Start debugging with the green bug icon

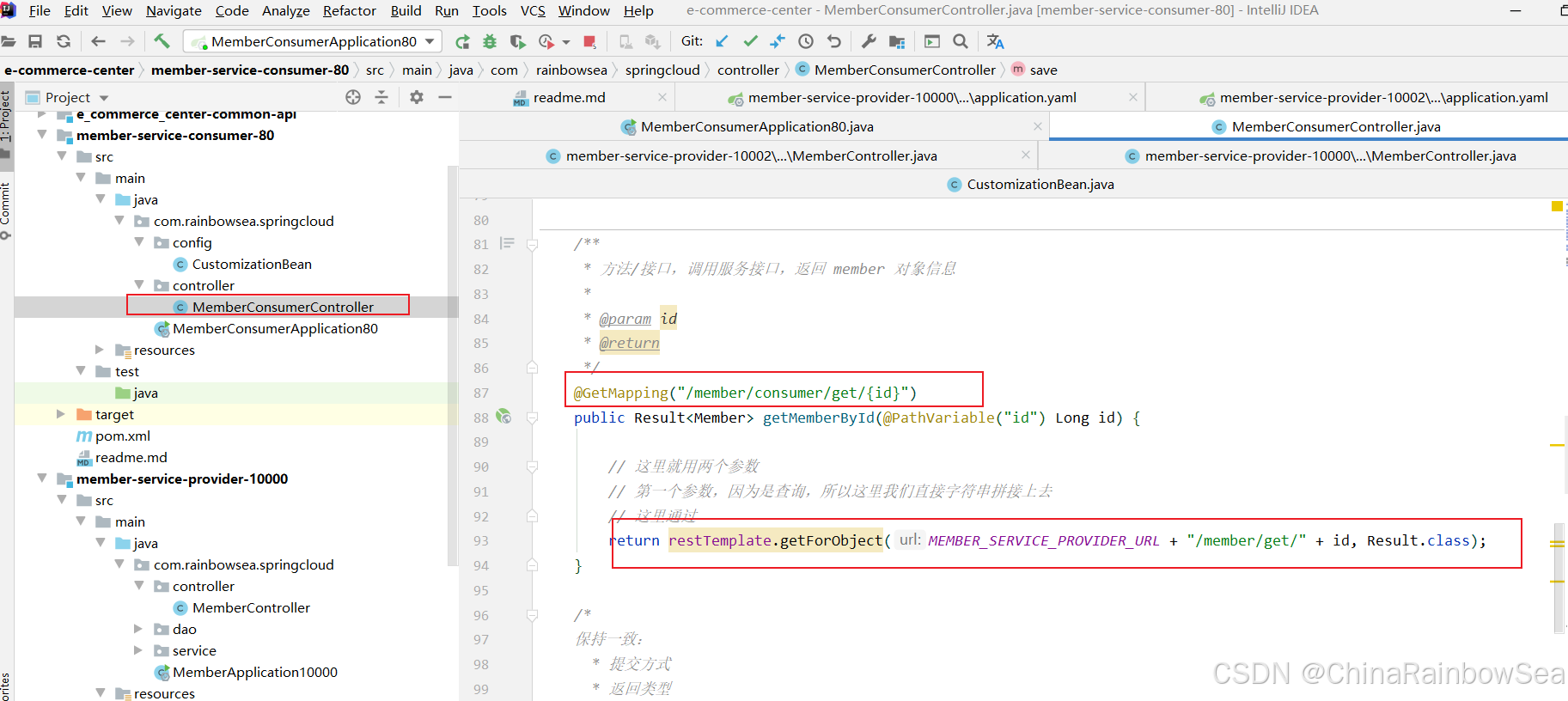(490, 41)
